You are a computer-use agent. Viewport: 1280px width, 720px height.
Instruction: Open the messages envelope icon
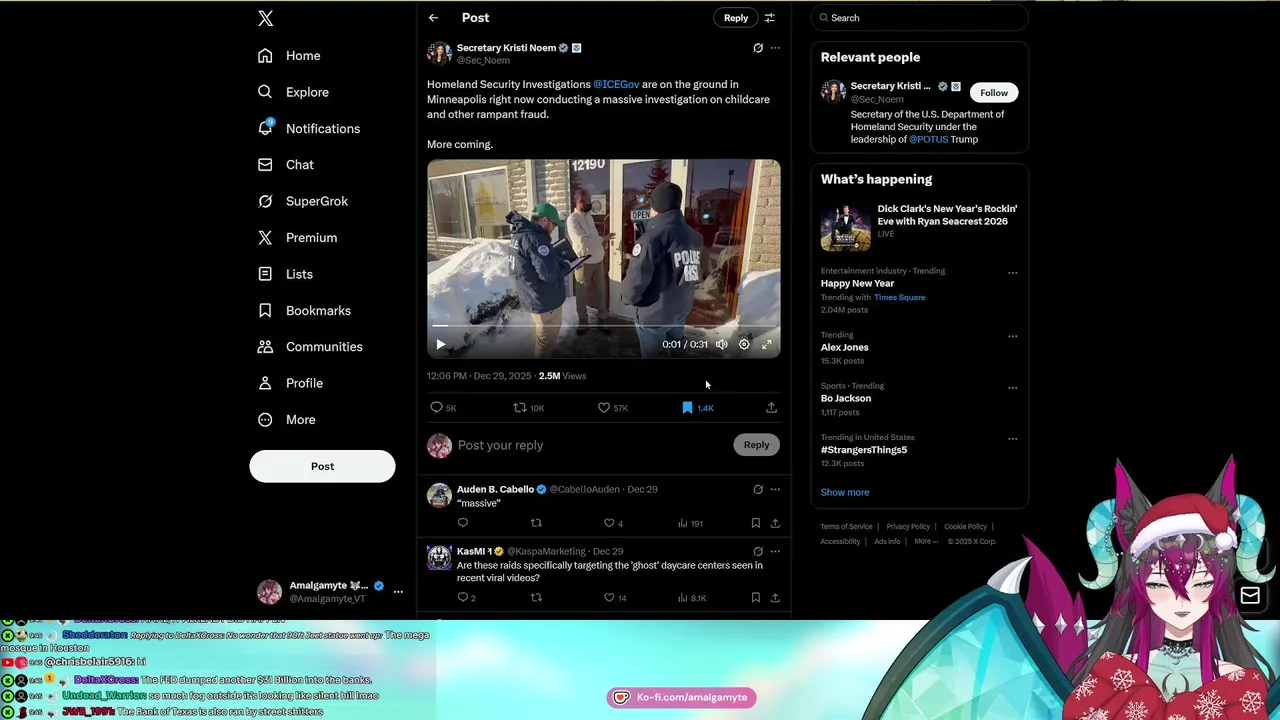(1250, 596)
